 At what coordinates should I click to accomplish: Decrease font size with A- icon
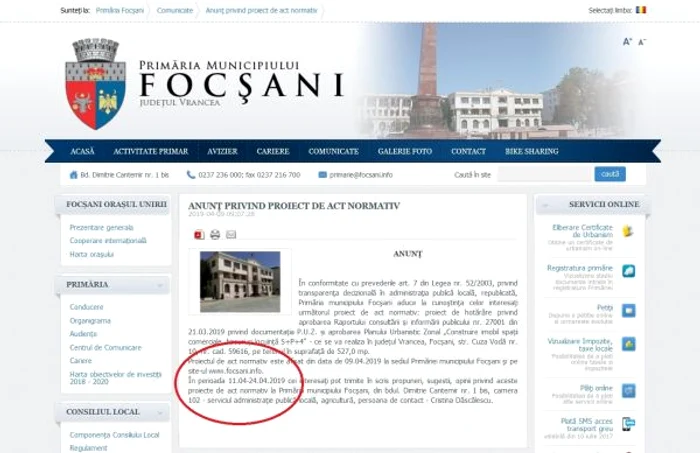[642, 42]
